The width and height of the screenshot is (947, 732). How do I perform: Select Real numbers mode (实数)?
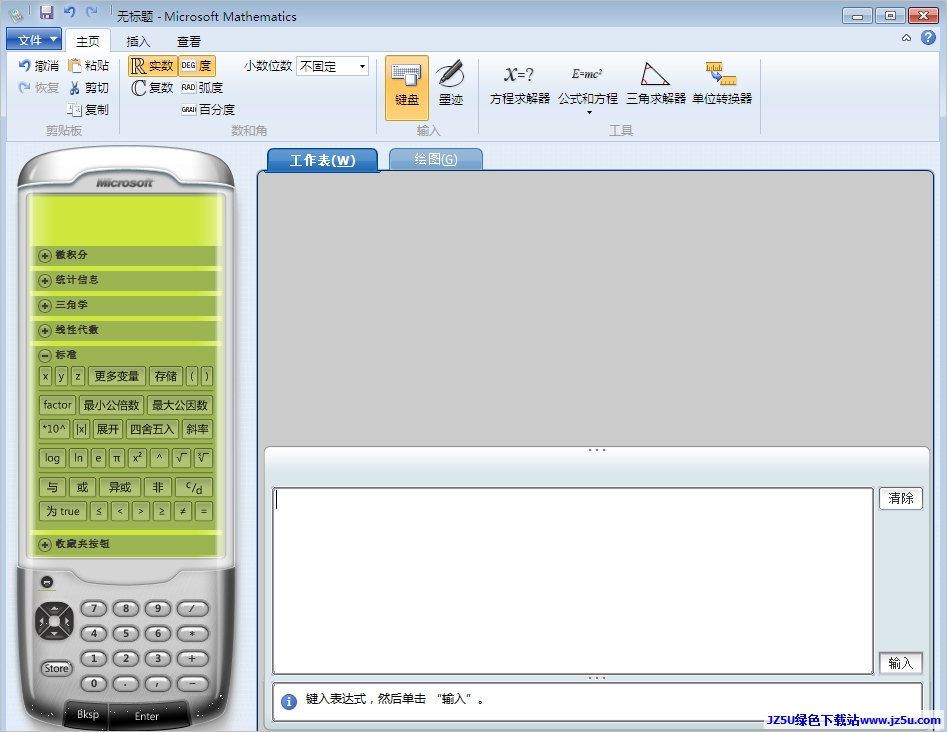tap(152, 66)
